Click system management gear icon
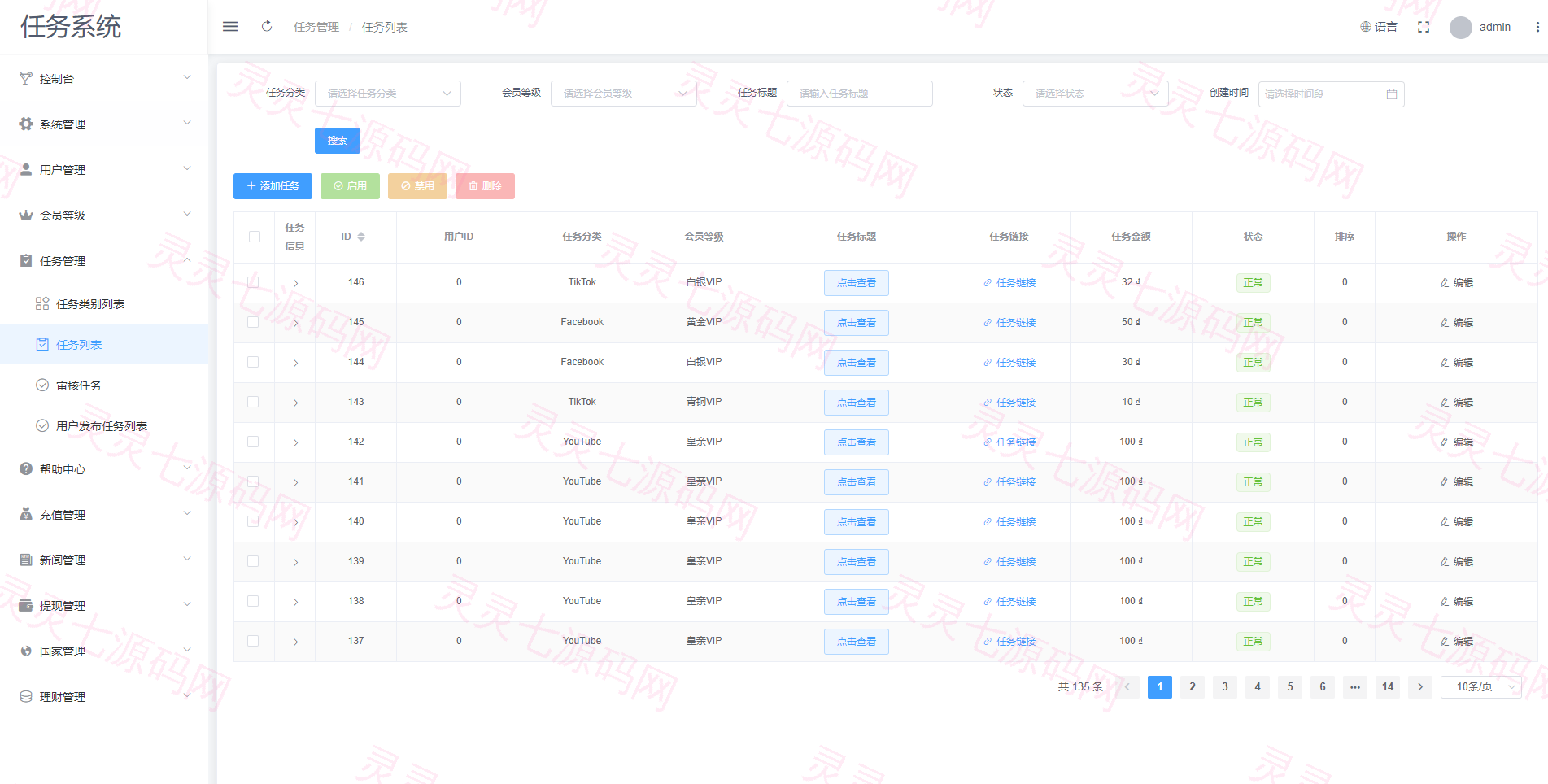 pos(26,124)
